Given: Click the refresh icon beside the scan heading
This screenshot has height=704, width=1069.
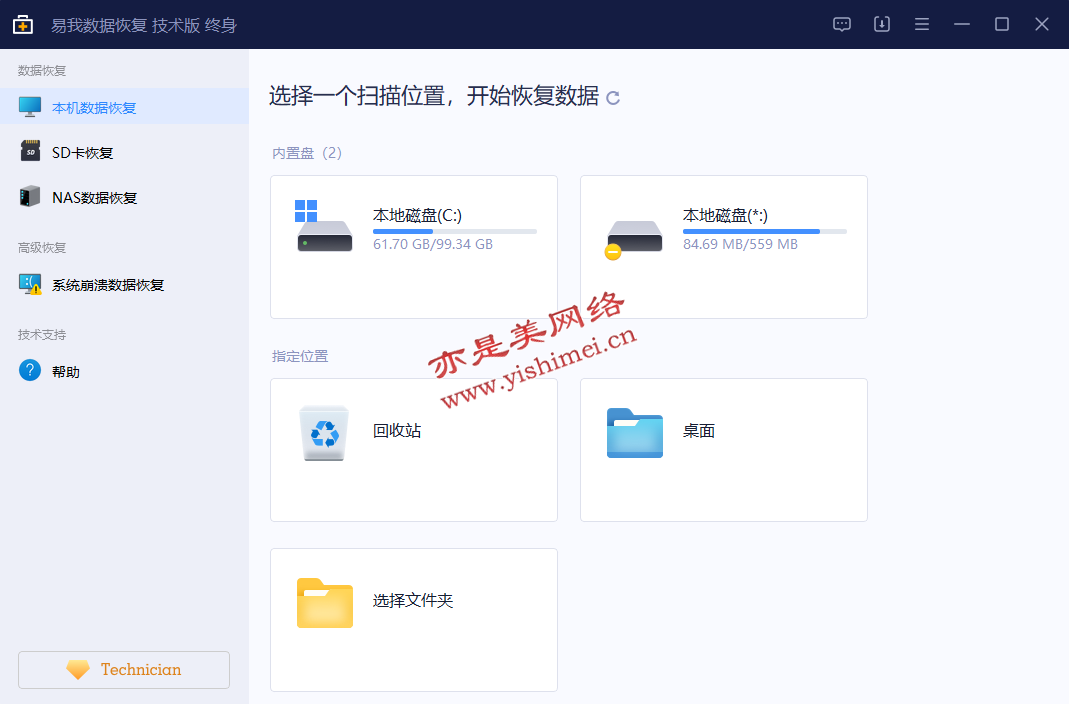Looking at the screenshot, I should click(x=613, y=98).
